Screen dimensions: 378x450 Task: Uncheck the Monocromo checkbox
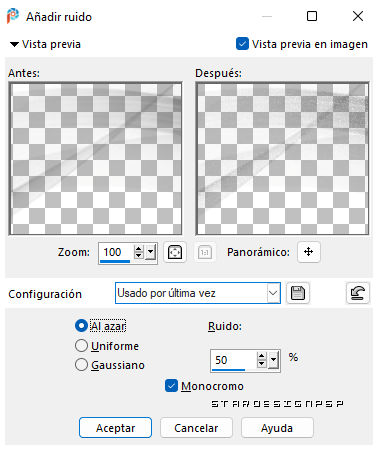click(x=171, y=386)
